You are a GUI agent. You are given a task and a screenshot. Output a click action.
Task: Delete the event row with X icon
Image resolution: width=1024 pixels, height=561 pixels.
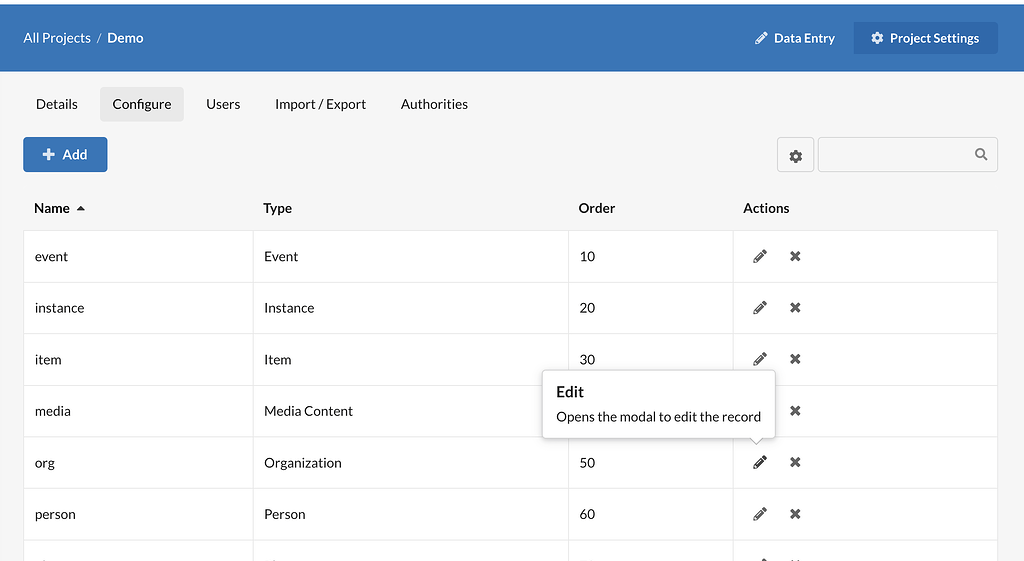[795, 256]
